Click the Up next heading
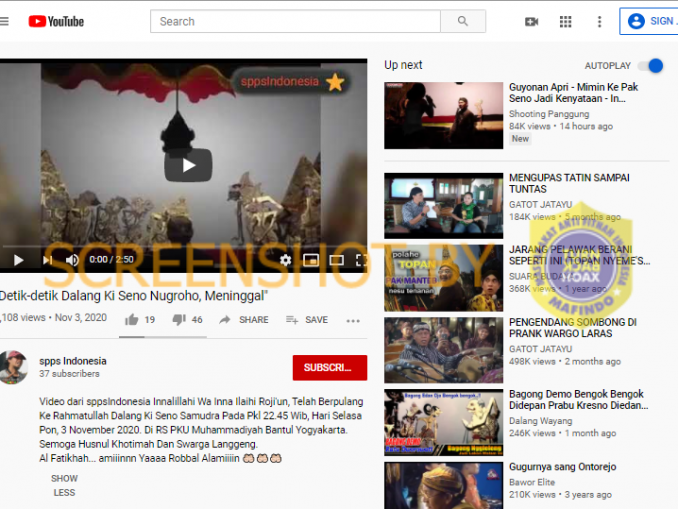 (403, 65)
